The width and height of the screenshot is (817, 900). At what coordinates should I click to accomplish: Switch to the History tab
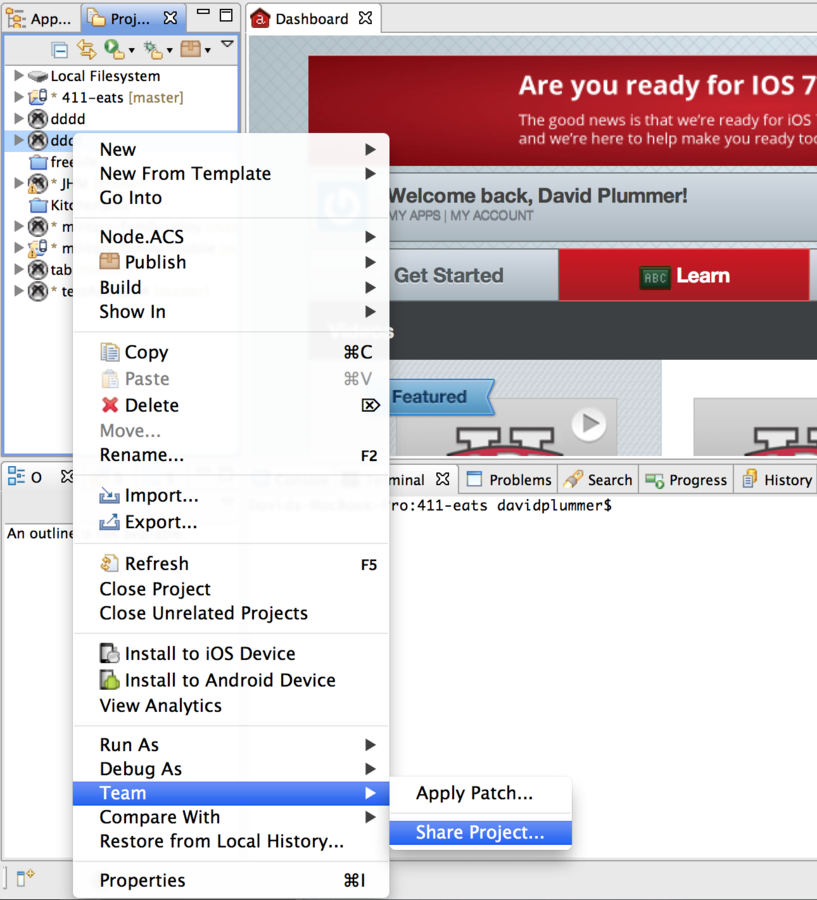tap(777, 479)
